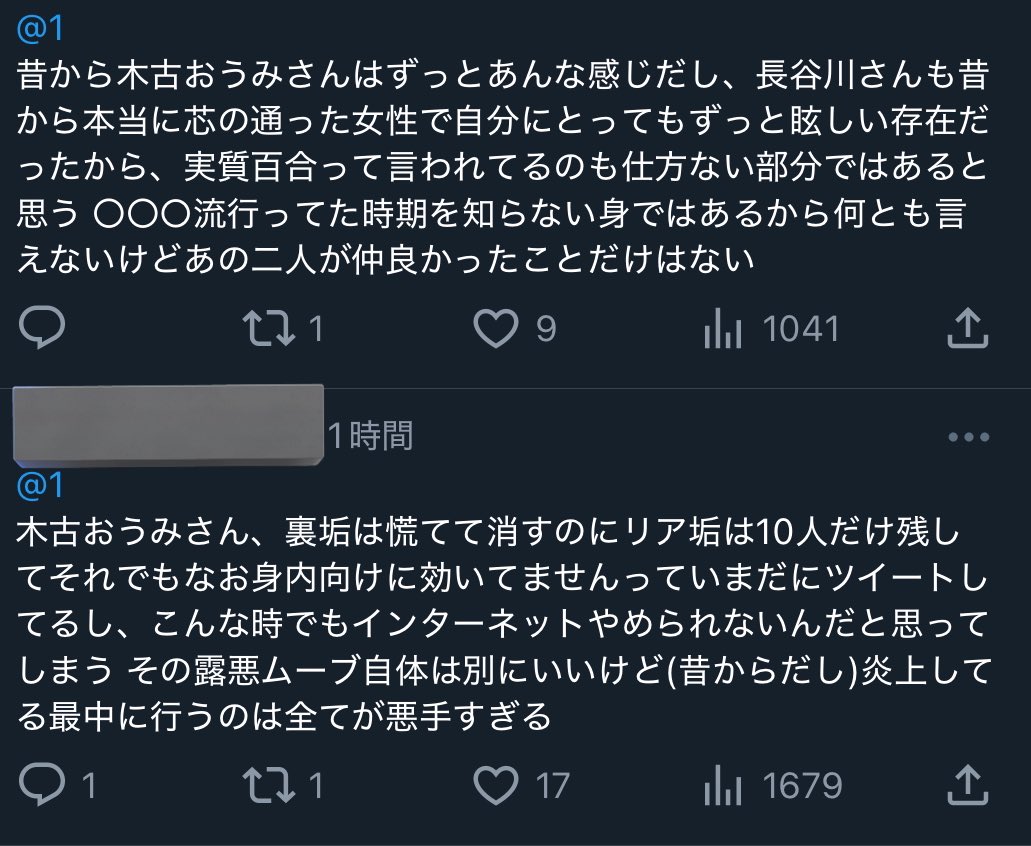Retweet the first tweet about 長谷川さん
Screen dimensions: 1031x846
click(x=270, y=329)
